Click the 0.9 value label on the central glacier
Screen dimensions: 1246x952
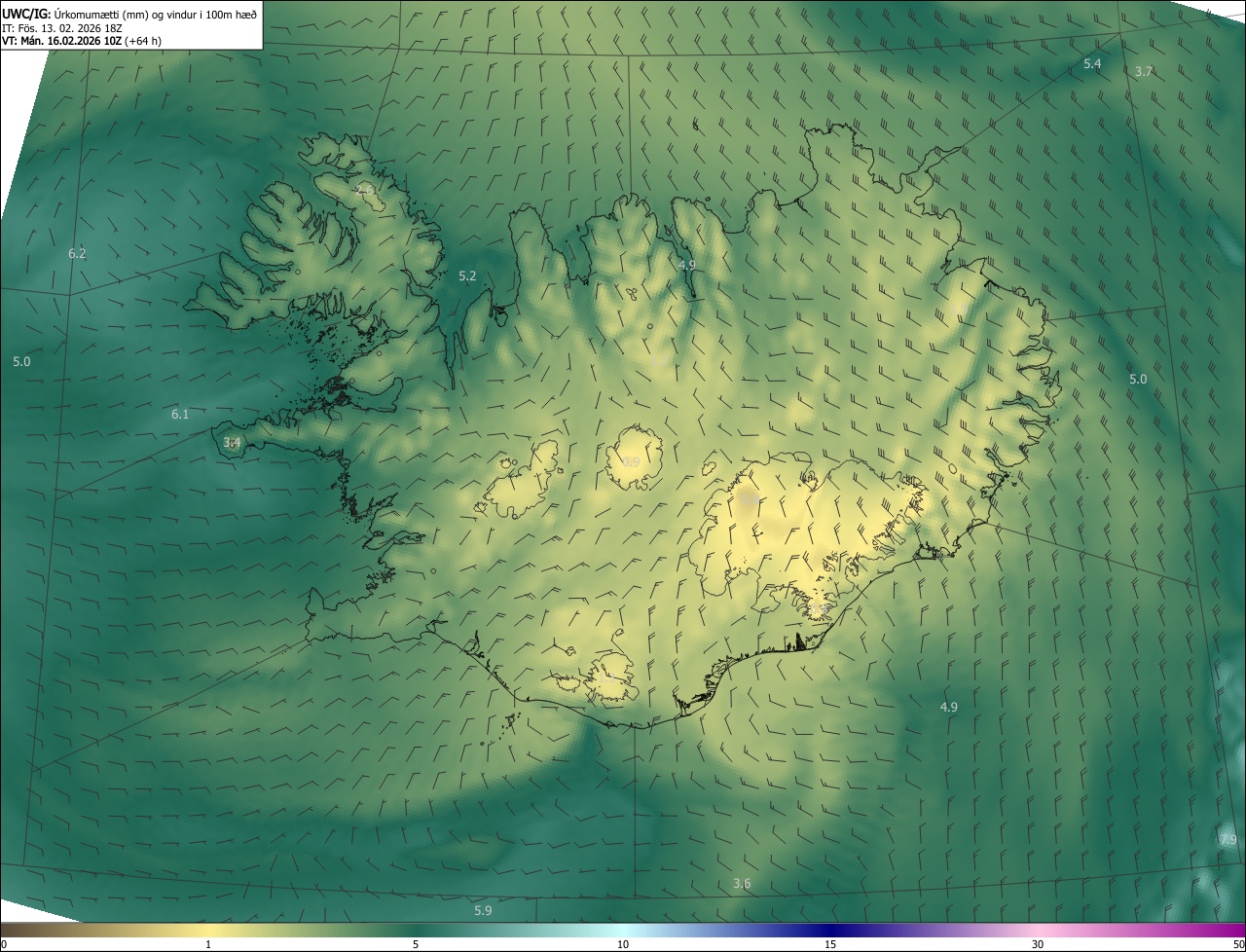pyautogui.click(x=631, y=462)
